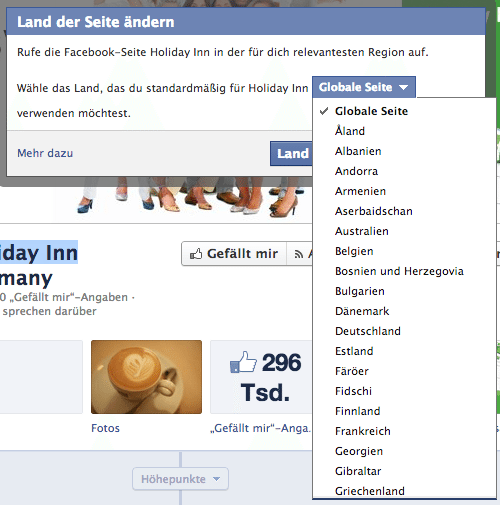Click the thumbs-up icon on Gefällt mir button

tap(196, 254)
